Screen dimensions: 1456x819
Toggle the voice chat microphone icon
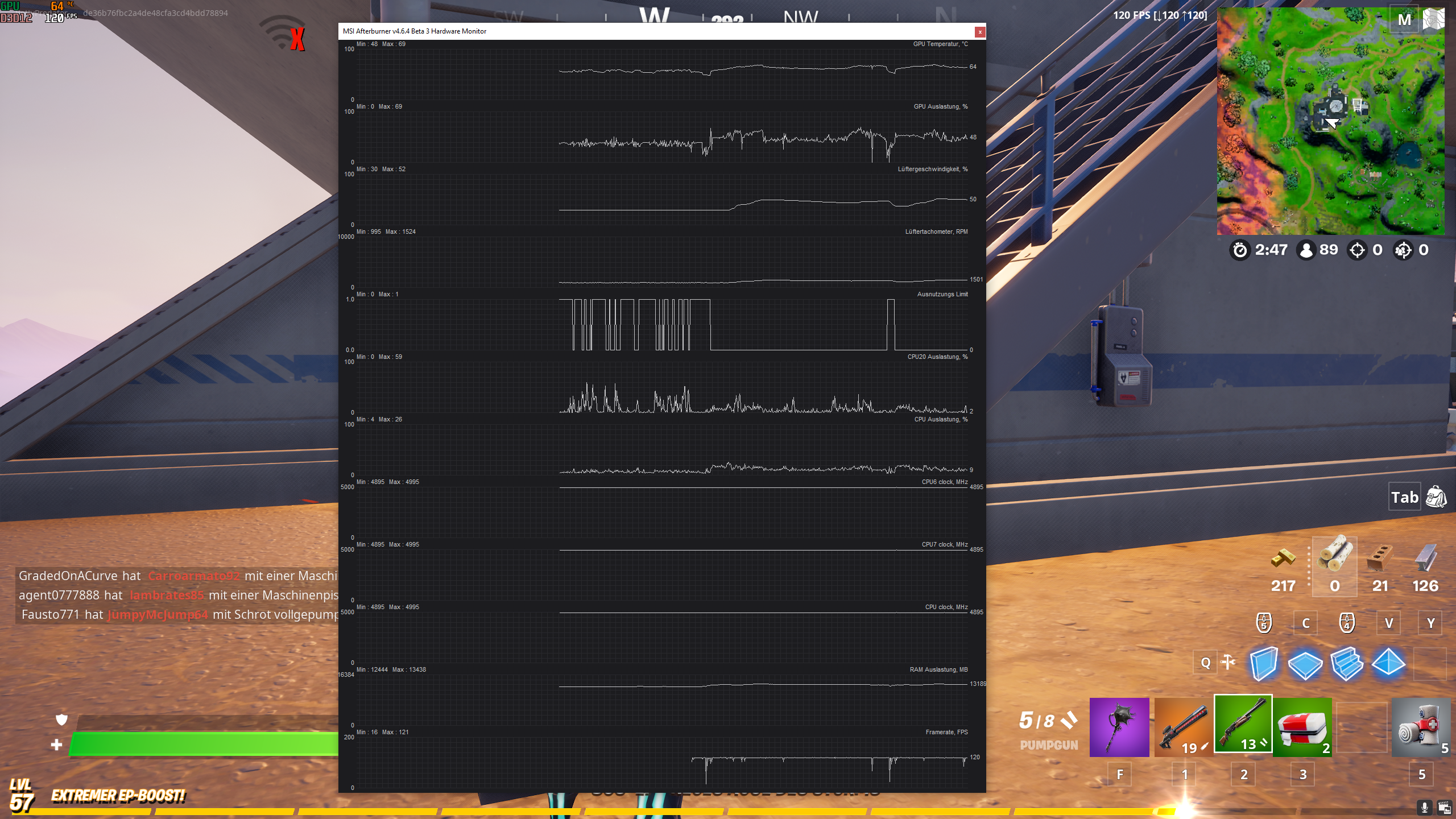(x=1425, y=807)
